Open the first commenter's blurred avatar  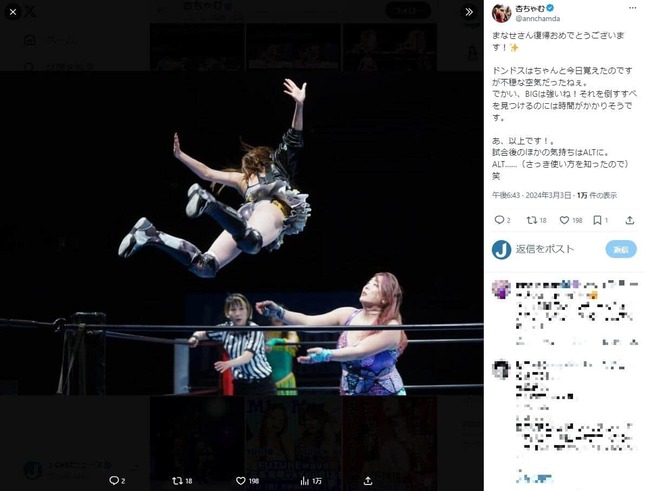tap(501, 290)
